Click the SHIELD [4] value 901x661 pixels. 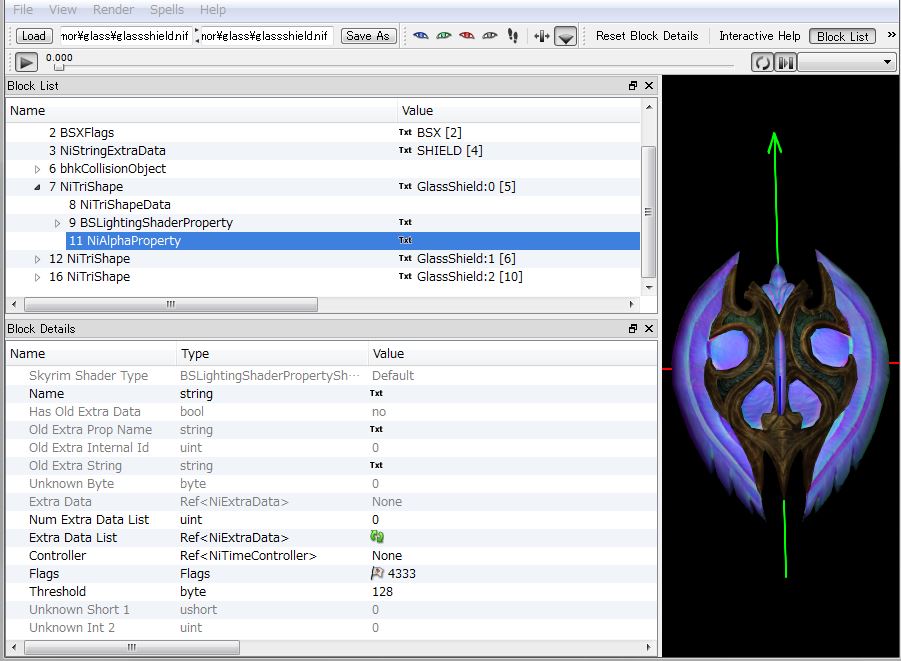point(449,151)
